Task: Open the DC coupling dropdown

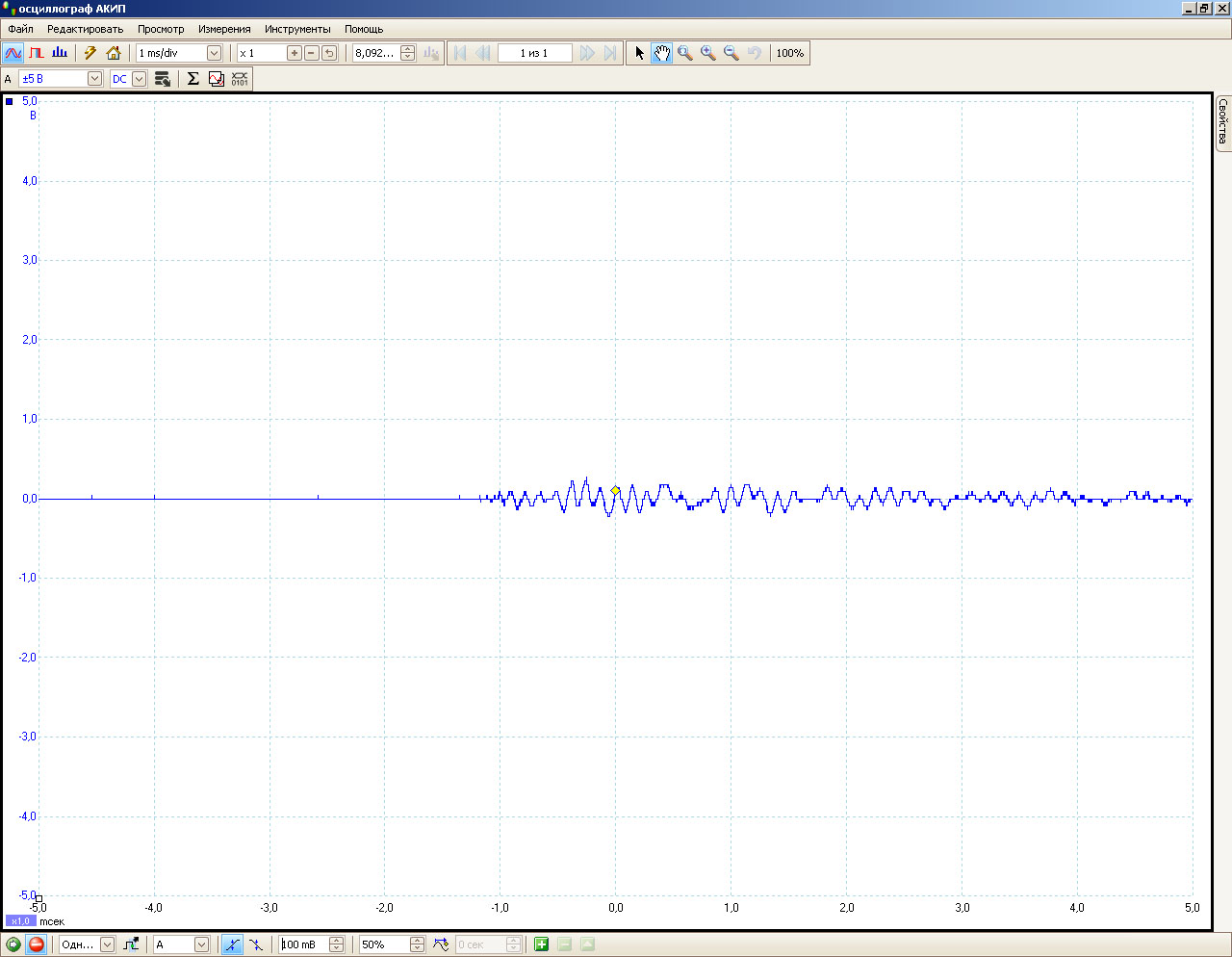Action: (139, 79)
